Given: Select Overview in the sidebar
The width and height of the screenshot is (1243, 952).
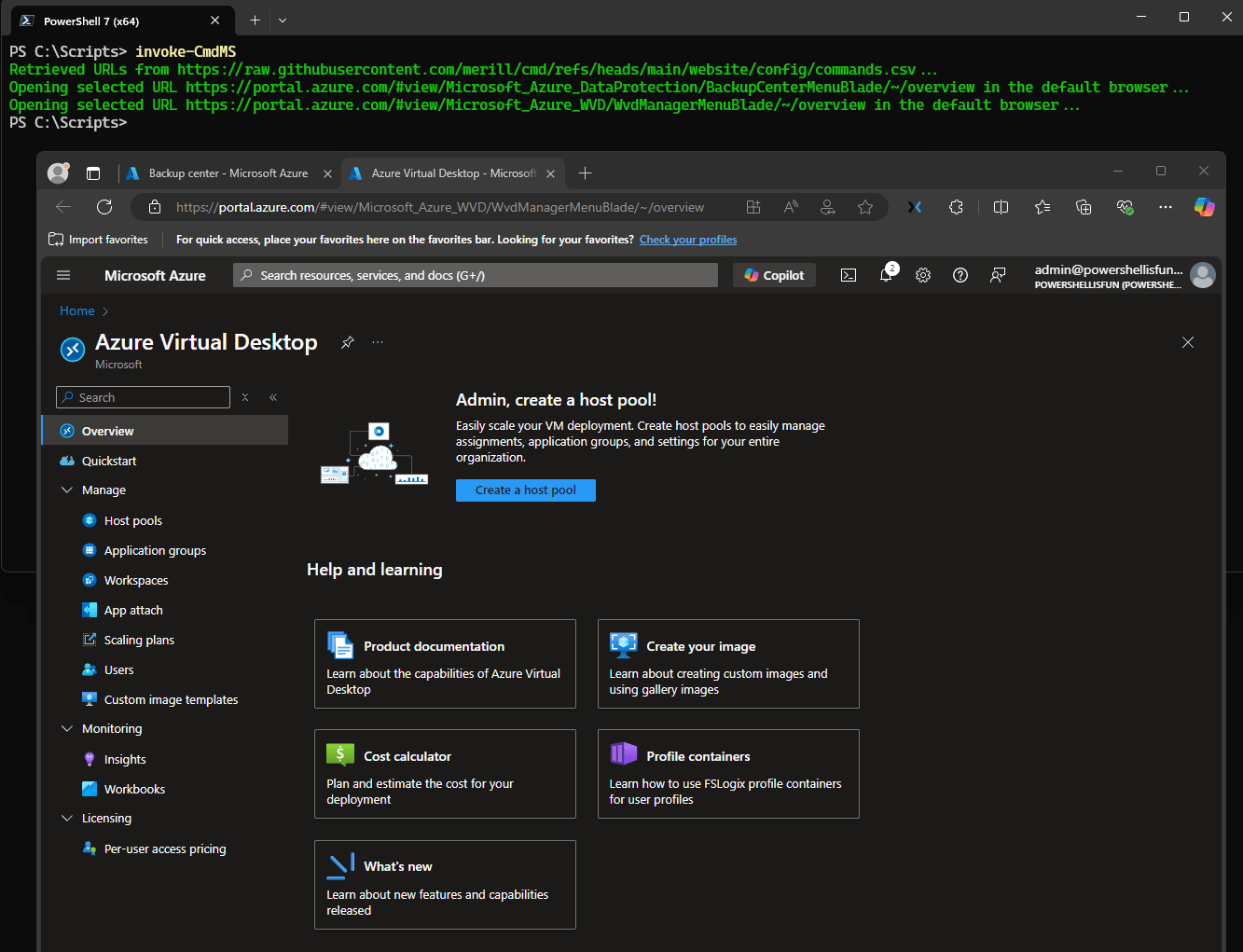Looking at the screenshot, I should point(165,431).
